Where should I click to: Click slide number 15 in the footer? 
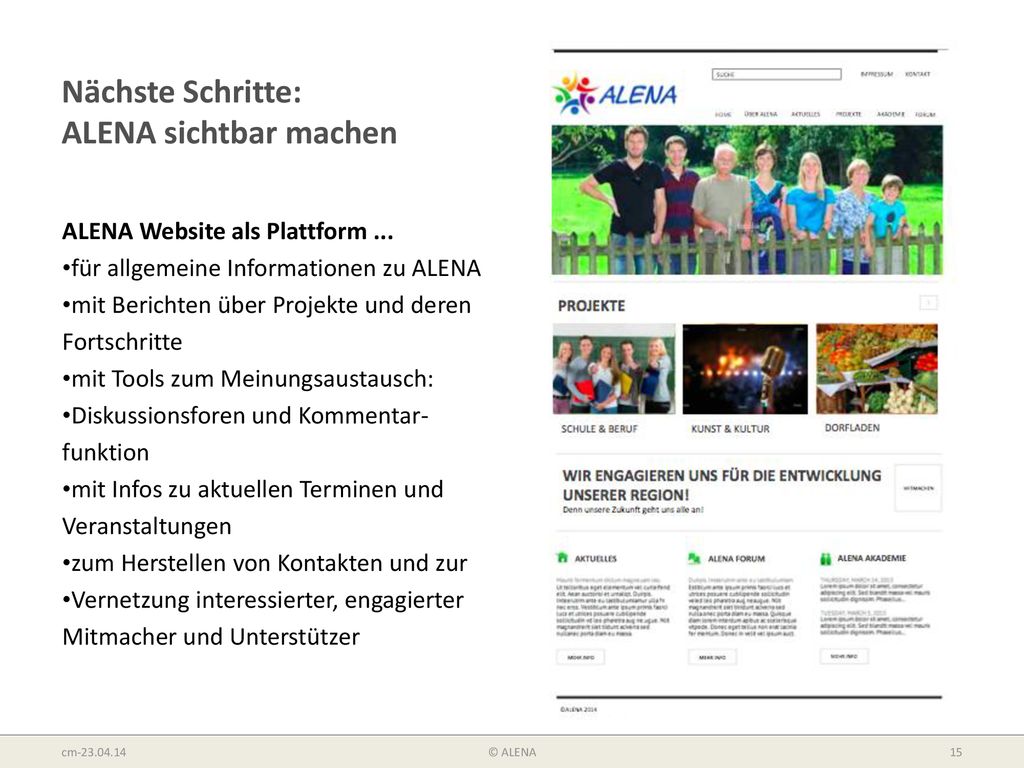[956, 752]
